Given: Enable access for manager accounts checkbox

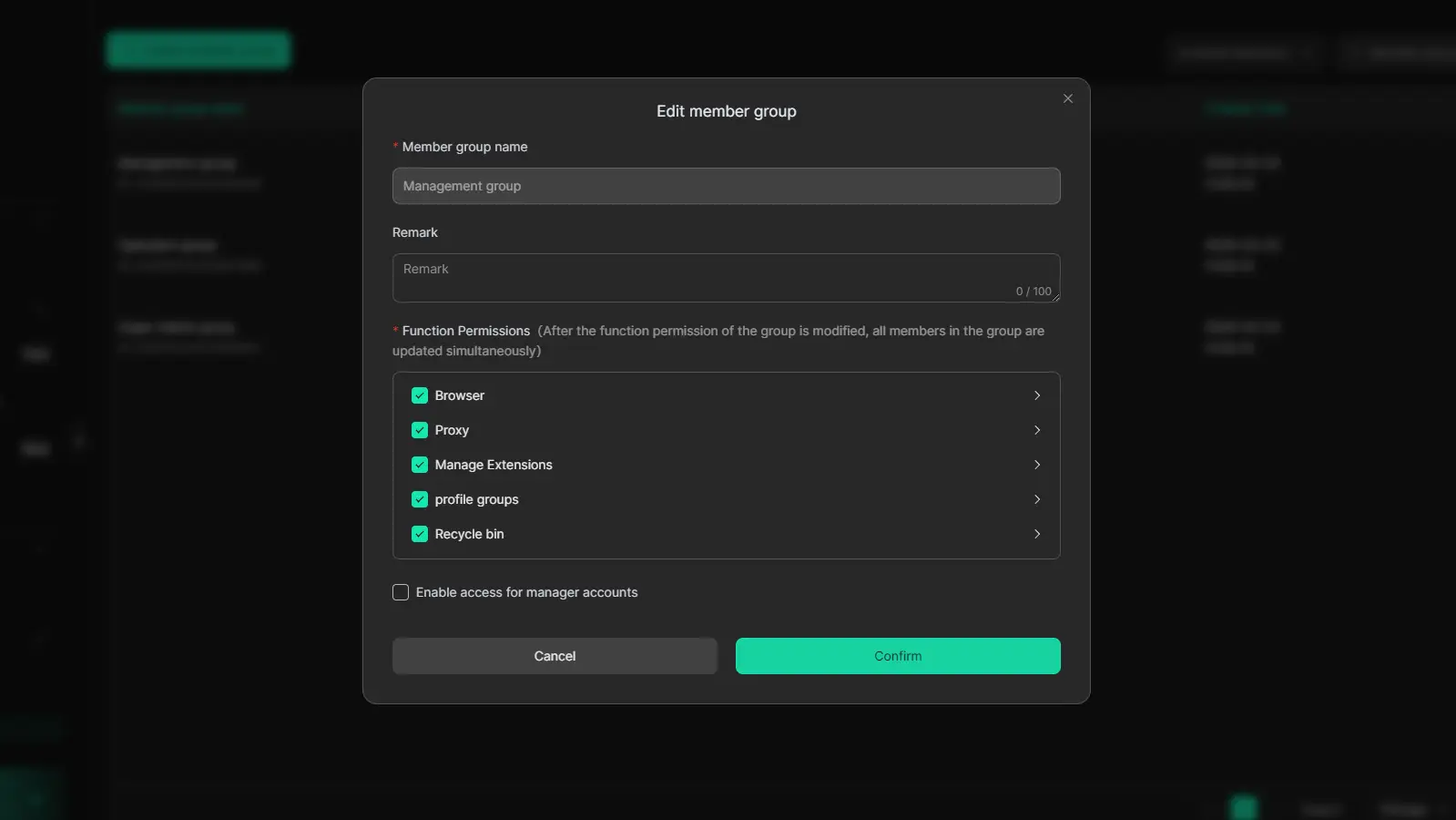Looking at the screenshot, I should [x=401, y=592].
